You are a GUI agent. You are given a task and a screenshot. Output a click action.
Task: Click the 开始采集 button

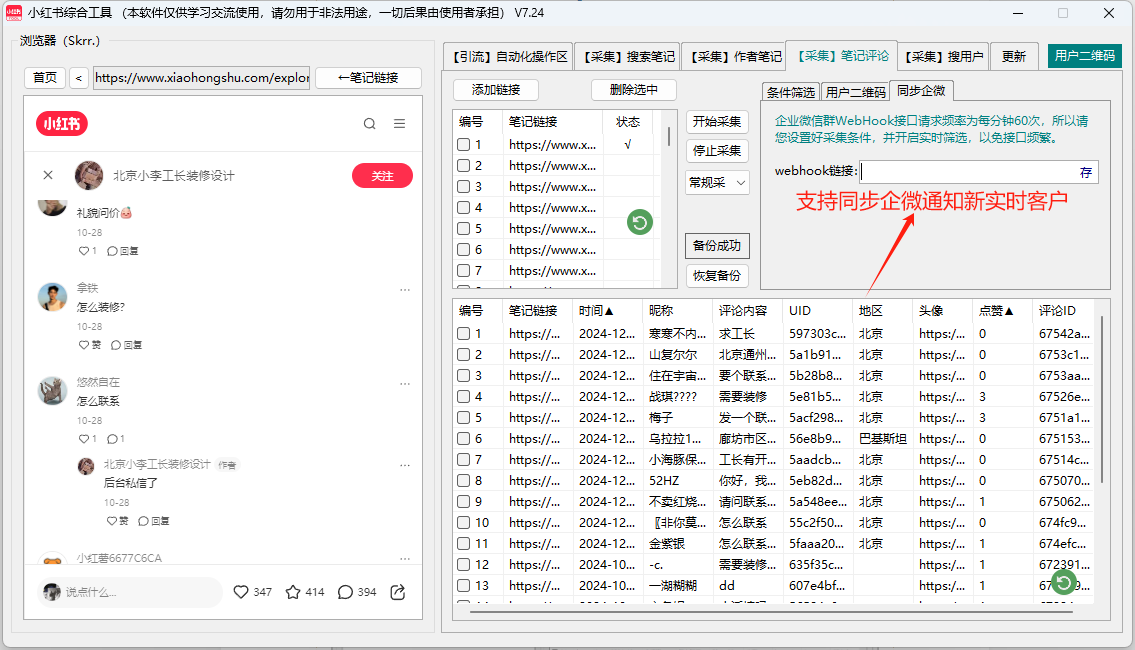pos(716,120)
